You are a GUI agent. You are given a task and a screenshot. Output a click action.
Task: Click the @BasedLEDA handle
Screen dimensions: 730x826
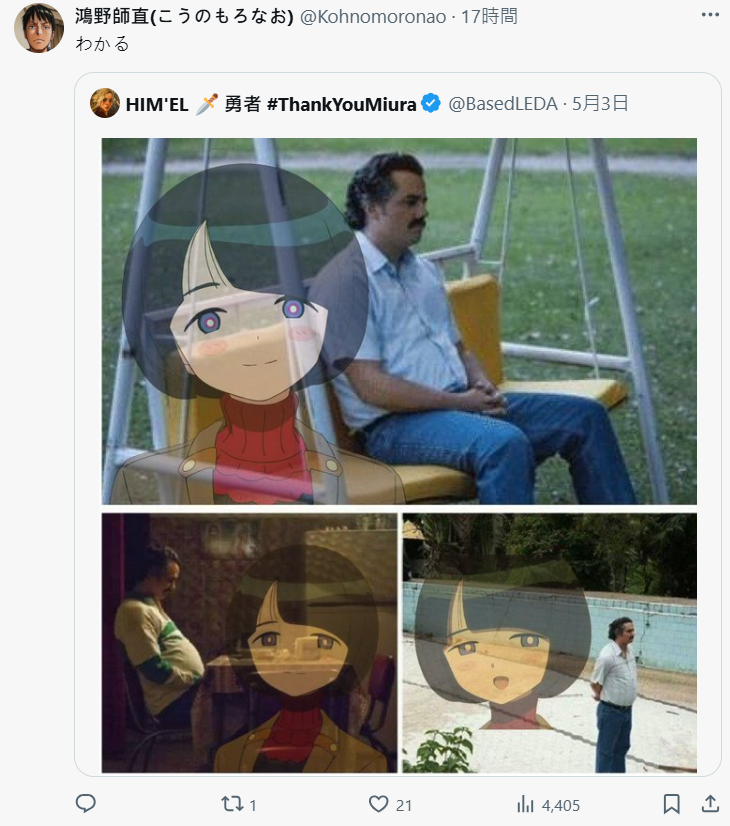coord(503,103)
